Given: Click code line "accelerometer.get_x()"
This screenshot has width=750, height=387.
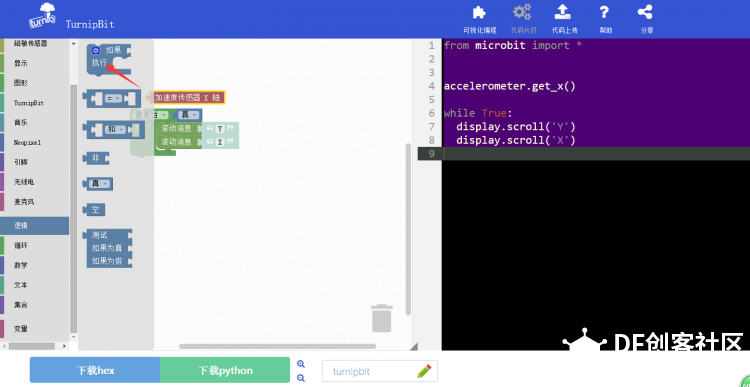Looking at the screenshot, I should coord(509,86).
